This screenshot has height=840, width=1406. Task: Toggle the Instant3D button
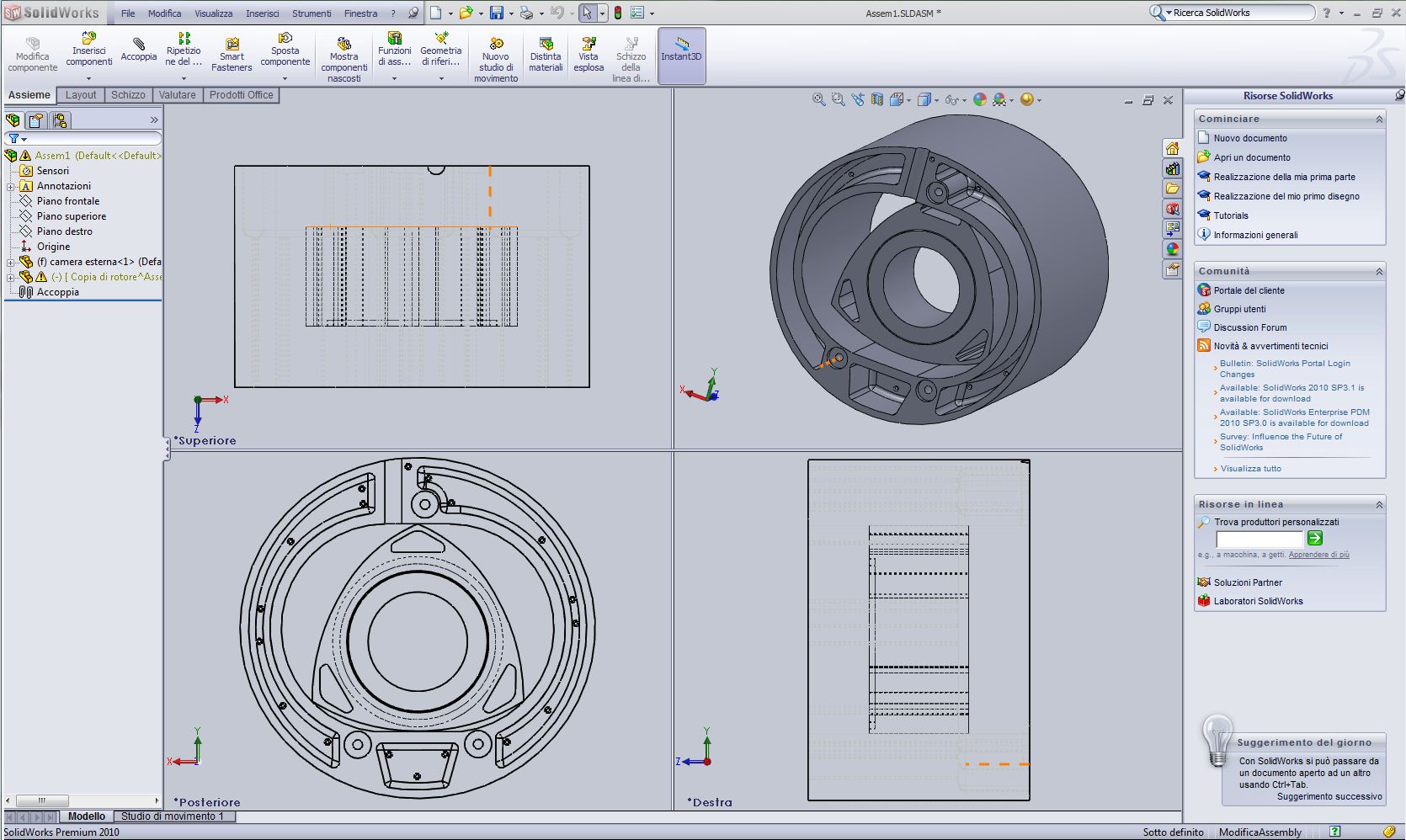tap(681, 55)
